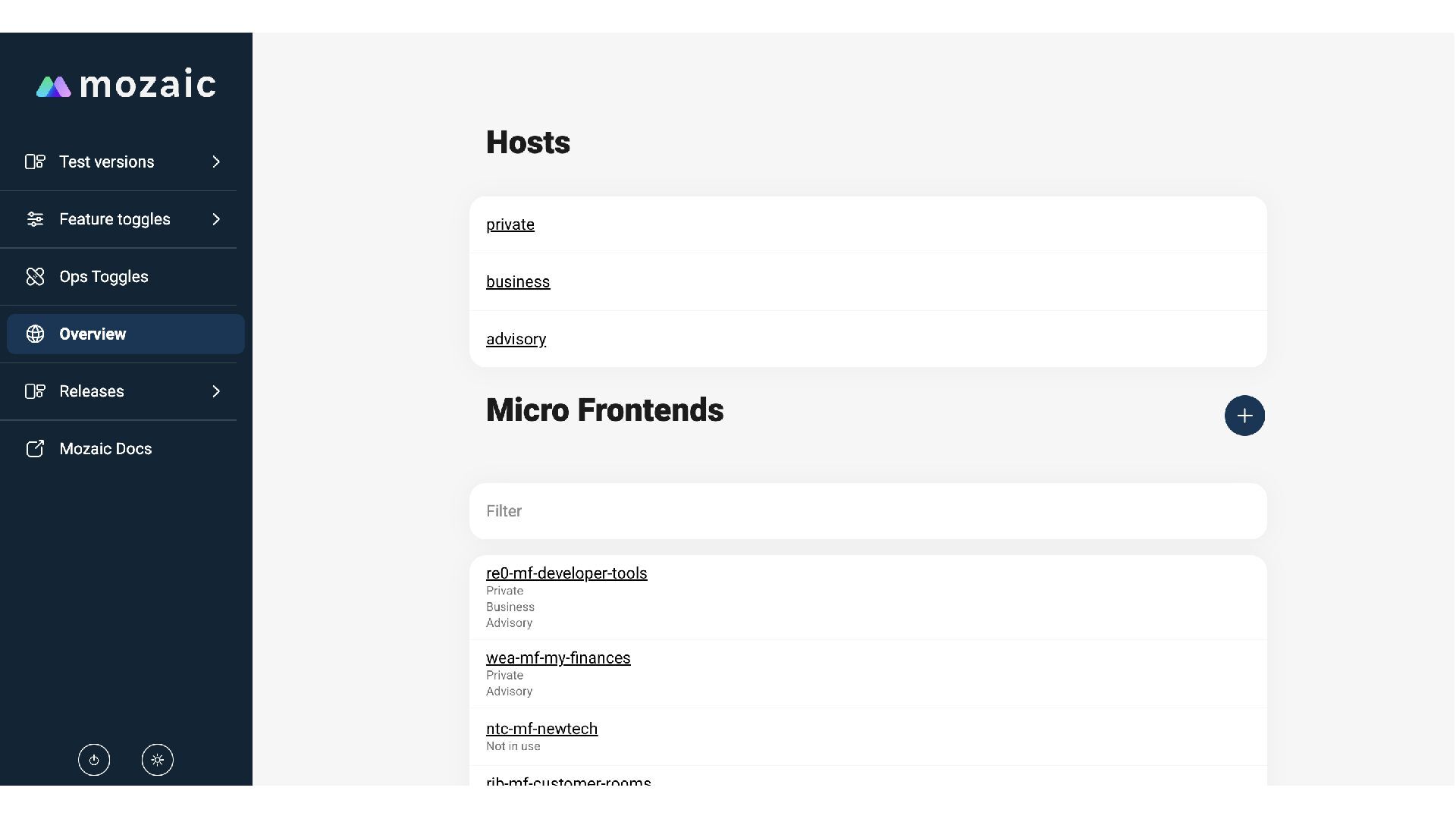This screenshot has width=1456, height=819.
Task: Click the Feature toggles sliders icon
Action: [x=35, y=219]
